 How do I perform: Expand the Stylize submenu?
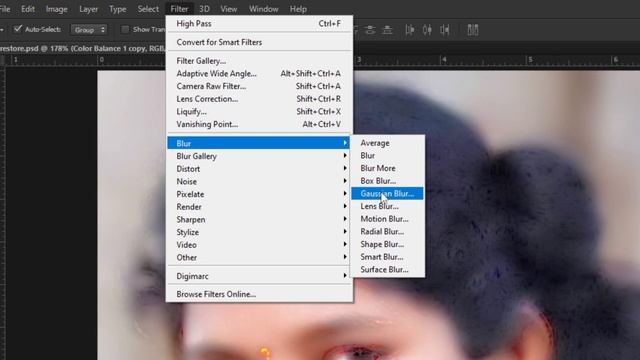[x=259, y=232]
